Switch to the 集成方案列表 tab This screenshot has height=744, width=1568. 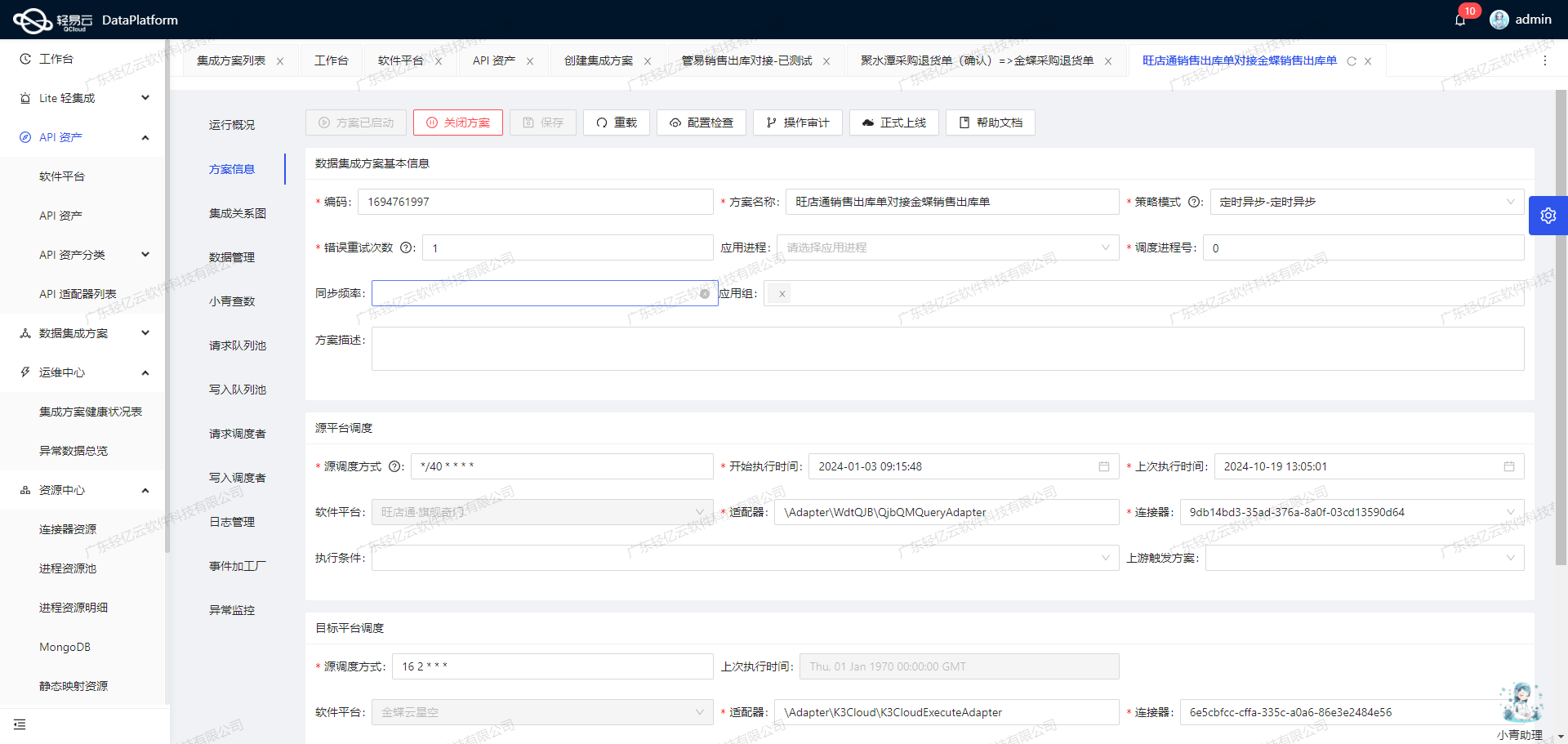[x=231, y=60]
